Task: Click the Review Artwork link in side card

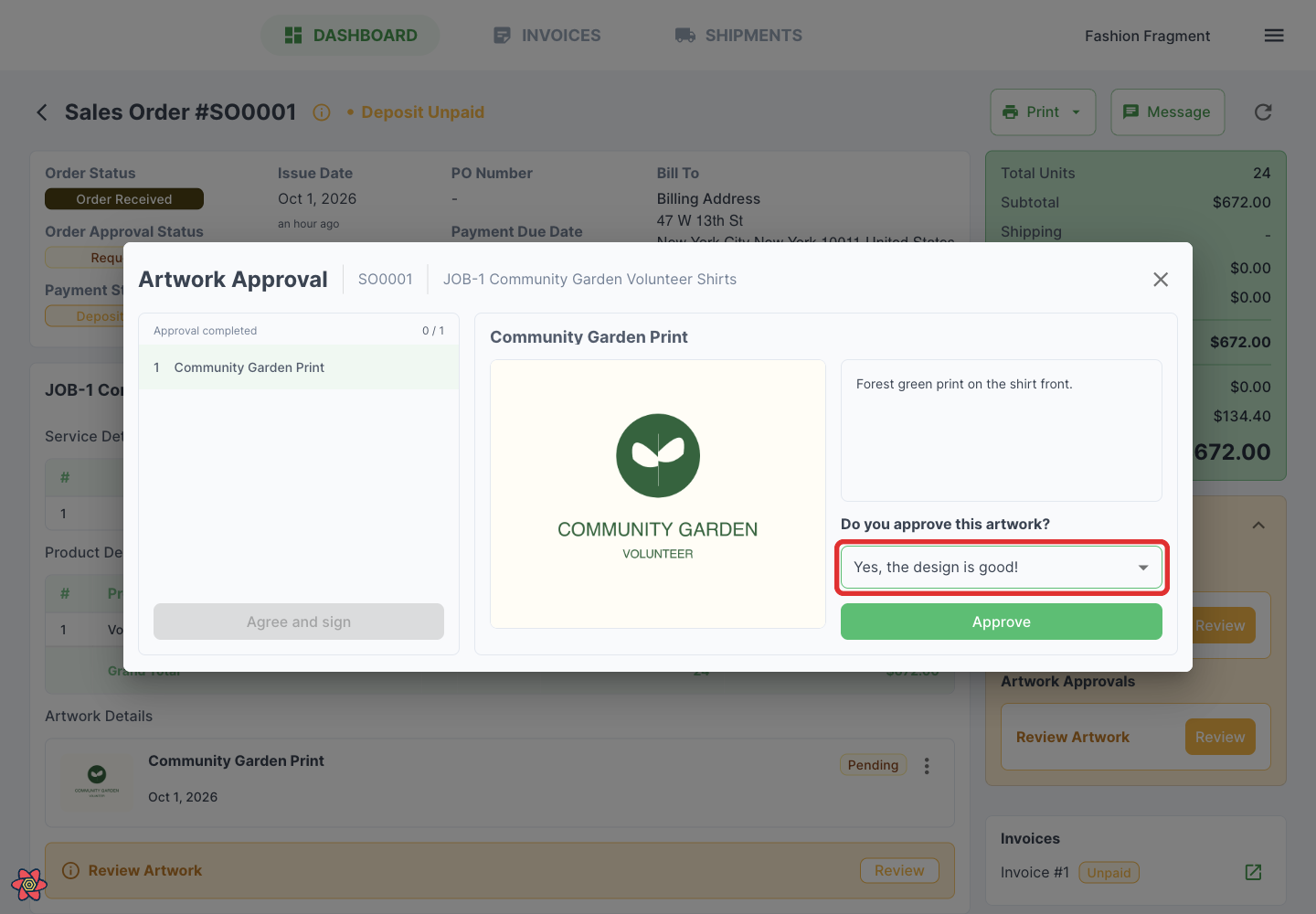Action: (x=1073, y=737)
